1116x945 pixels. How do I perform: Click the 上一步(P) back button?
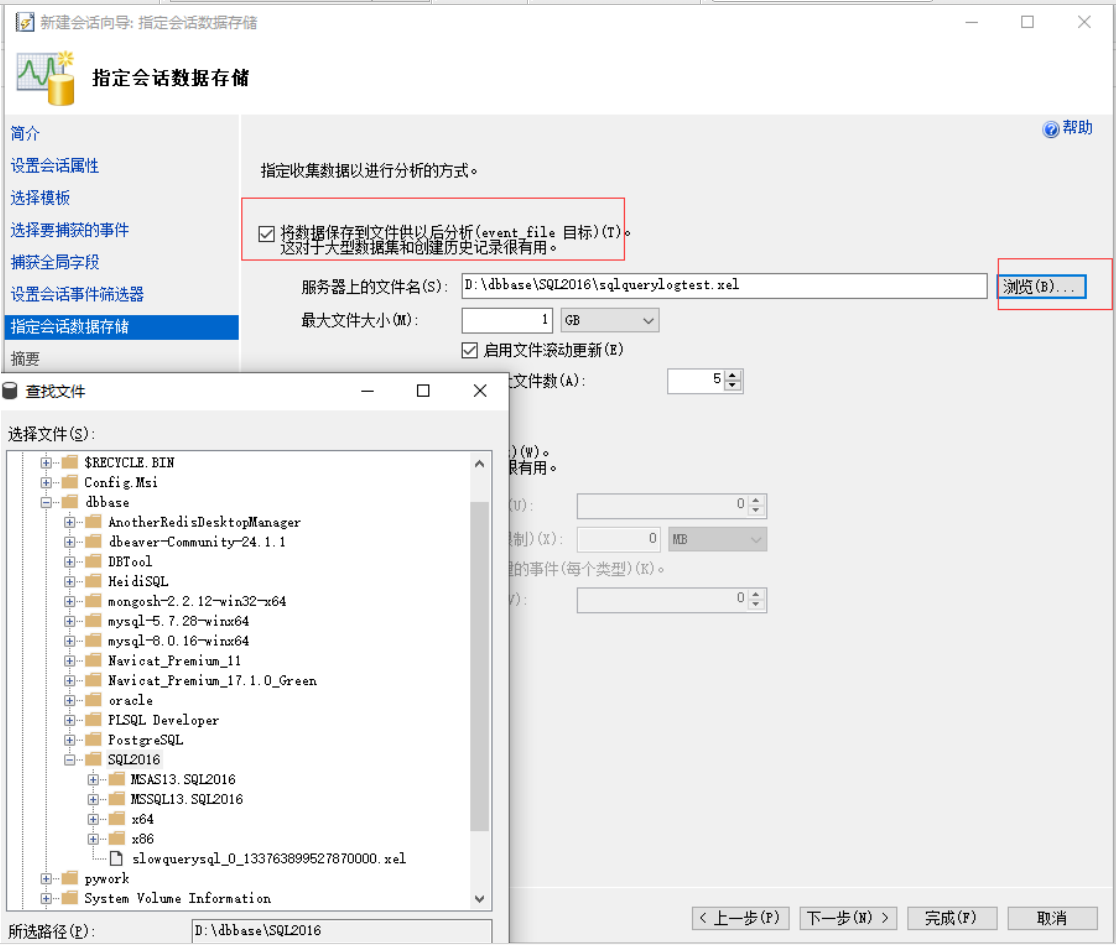(x=739, y=918)
